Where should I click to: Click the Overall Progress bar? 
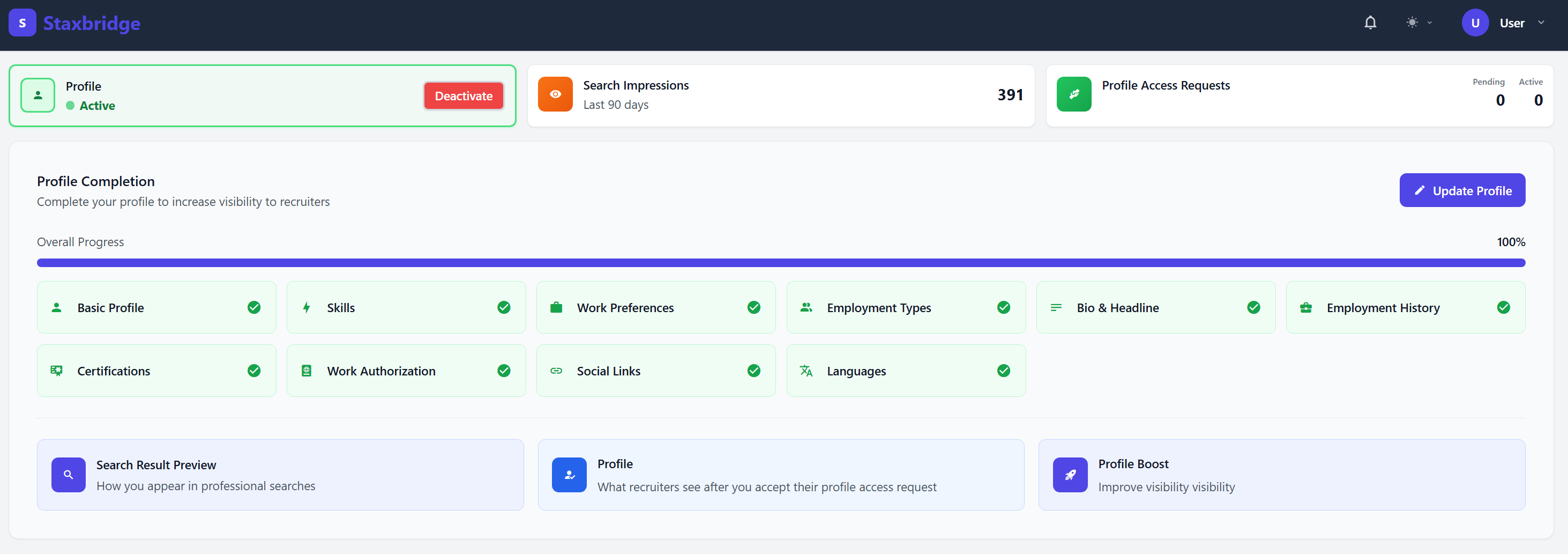[781, 262]
